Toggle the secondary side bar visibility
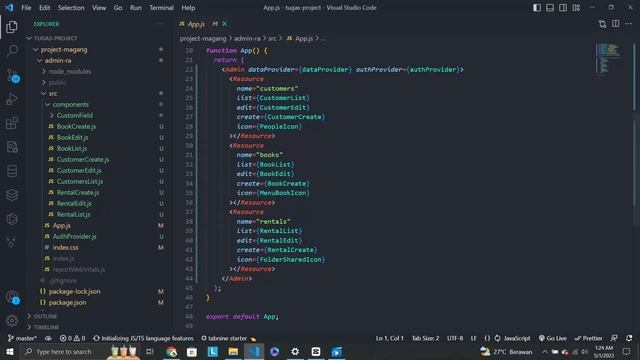The width and height of the screenshot is (640, 360). pos(563,8)
